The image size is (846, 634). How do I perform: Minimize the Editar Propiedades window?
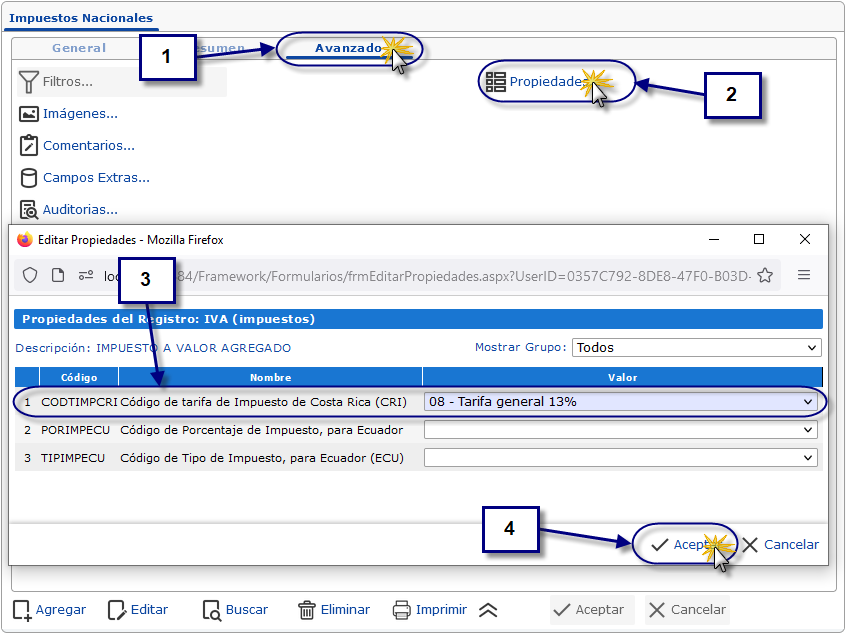coord(714,240)
